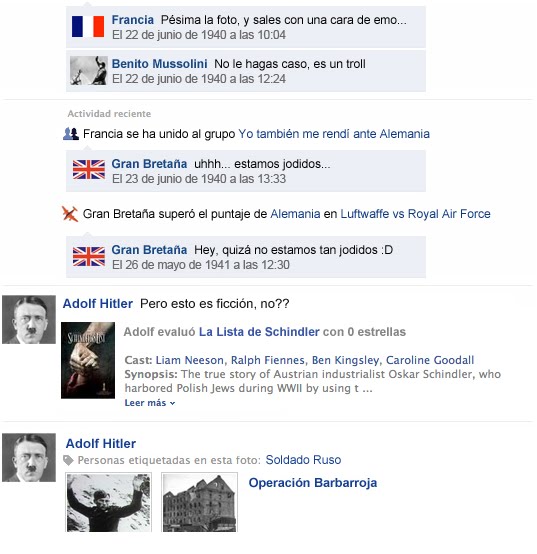537x554 pixels.
Task: Open the ruined building photo thumbnail
Action: point(200,502)
